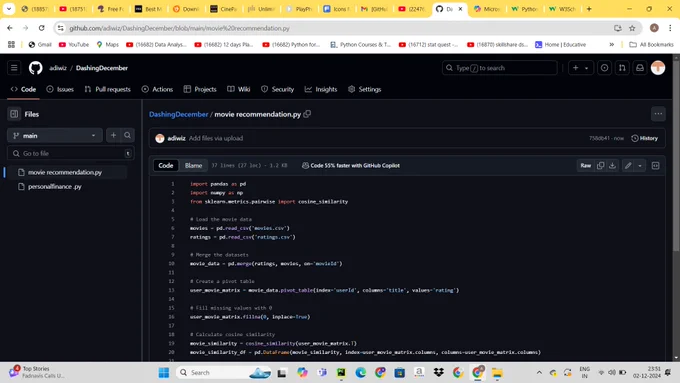Add a file with the plus button
Image resolution: width=680 pixels, height=383 pixels.
pyautogui.click(x=113, y=135)
